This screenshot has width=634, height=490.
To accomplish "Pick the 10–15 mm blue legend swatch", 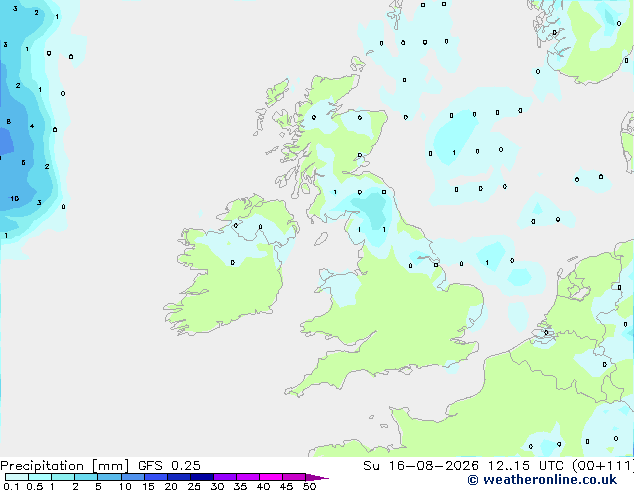I will (132, 477).
